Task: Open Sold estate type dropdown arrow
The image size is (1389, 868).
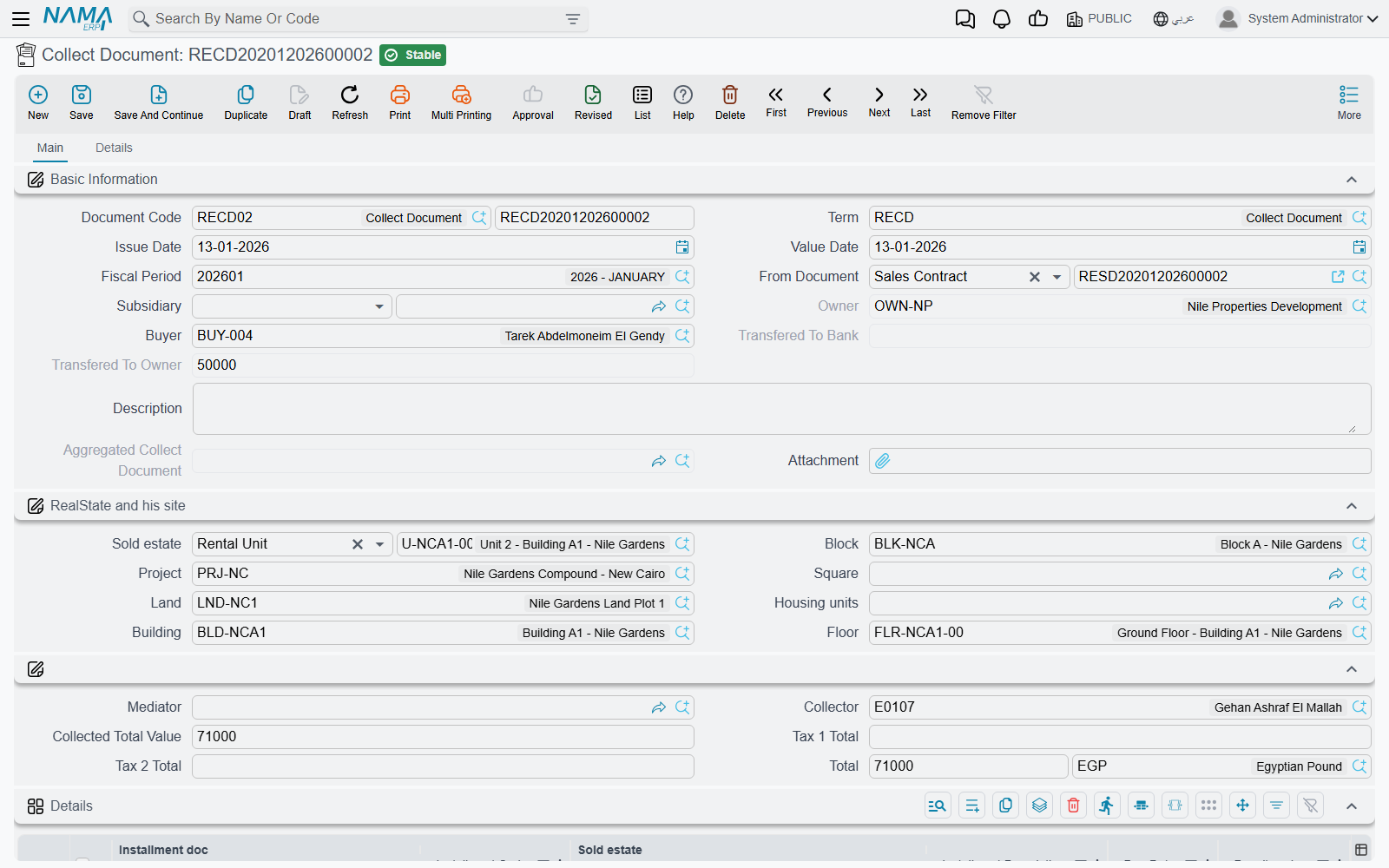Action: click(x=379, y=544)
